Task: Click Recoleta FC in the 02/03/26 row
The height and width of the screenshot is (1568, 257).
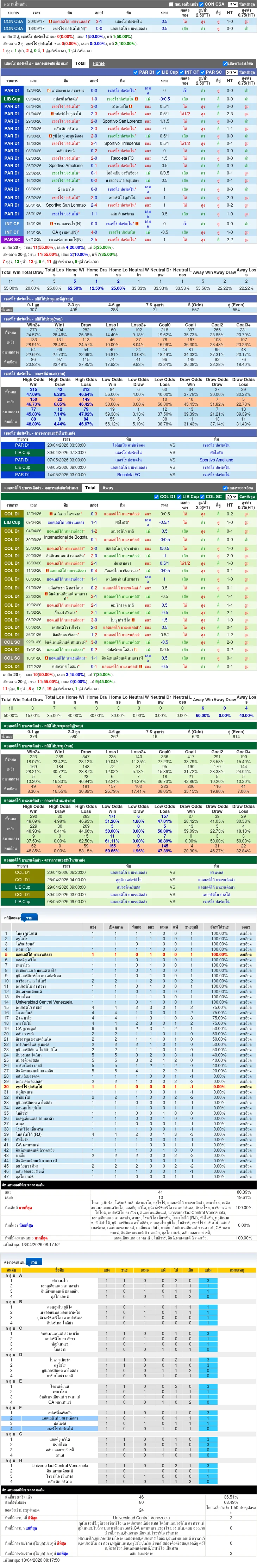Action: point(122,158)
